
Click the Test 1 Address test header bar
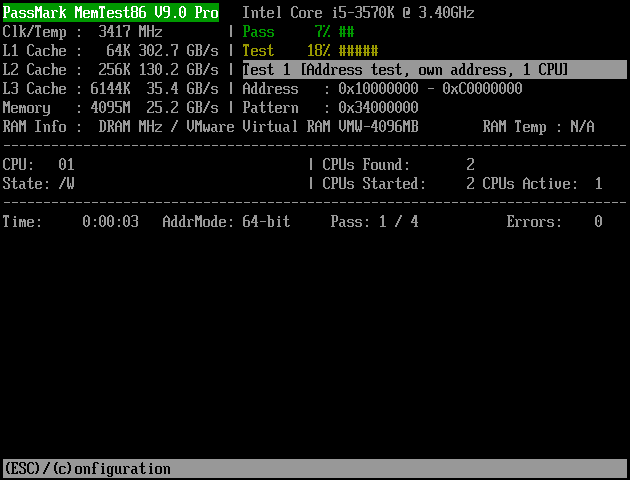click(x=434, y=69)
